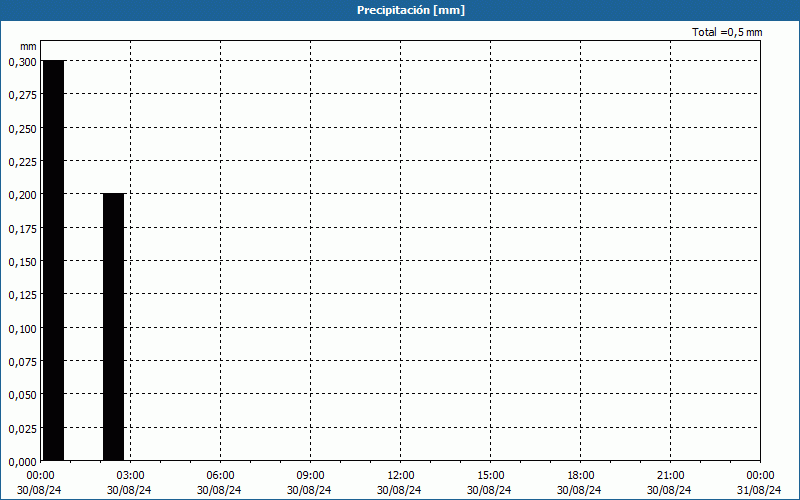Screen dimensions: 800x500
Task: Click the y-axis value 0,300
Action: 22,62
